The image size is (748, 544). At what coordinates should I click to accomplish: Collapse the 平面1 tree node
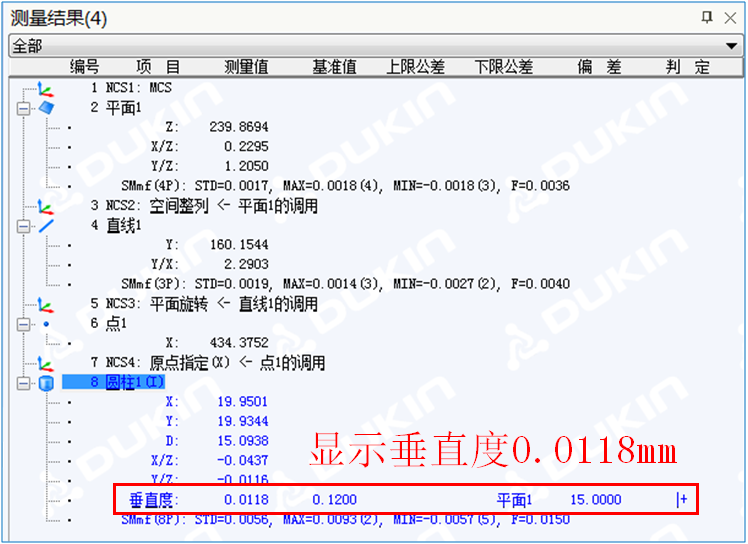(x=23, y=108)
